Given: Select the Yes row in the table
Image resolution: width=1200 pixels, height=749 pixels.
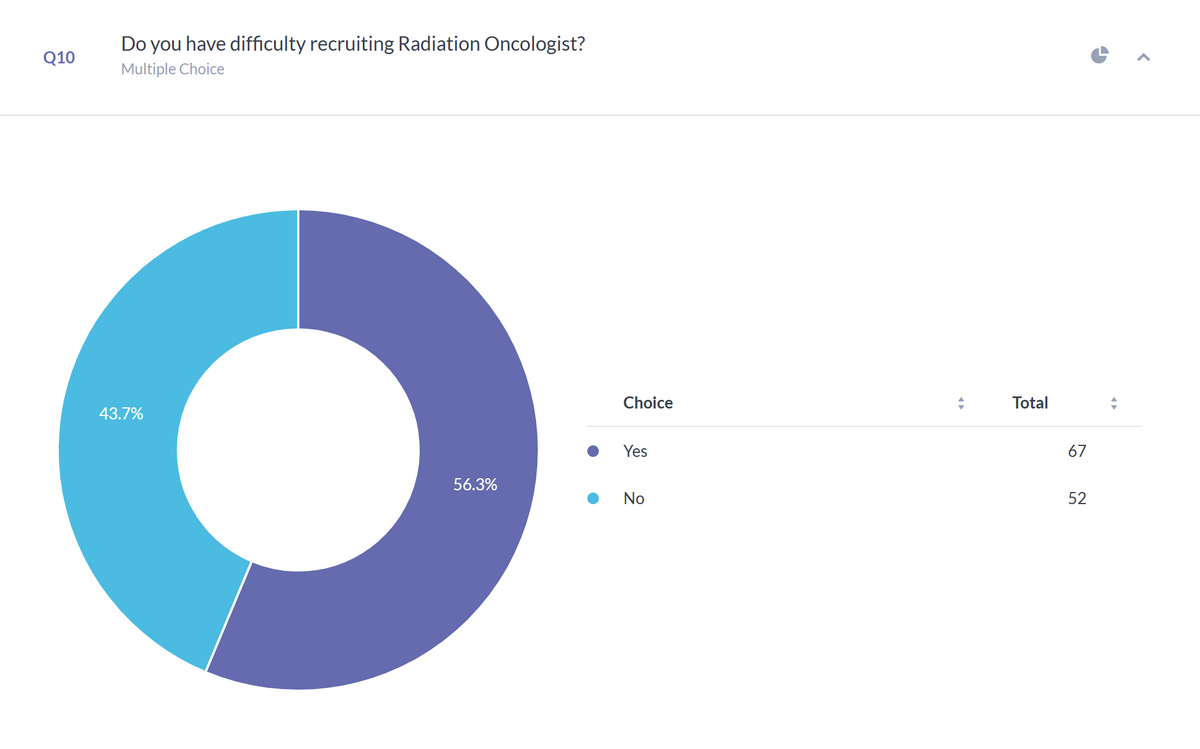Looking at the screenshot, I should pyautogui.click(x=864, y=451).
